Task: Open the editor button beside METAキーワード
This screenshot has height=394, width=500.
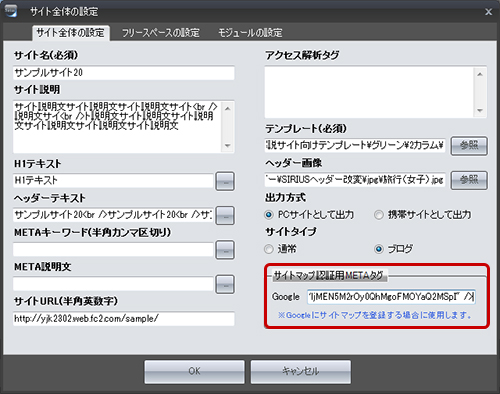Action: coord(225,250)
